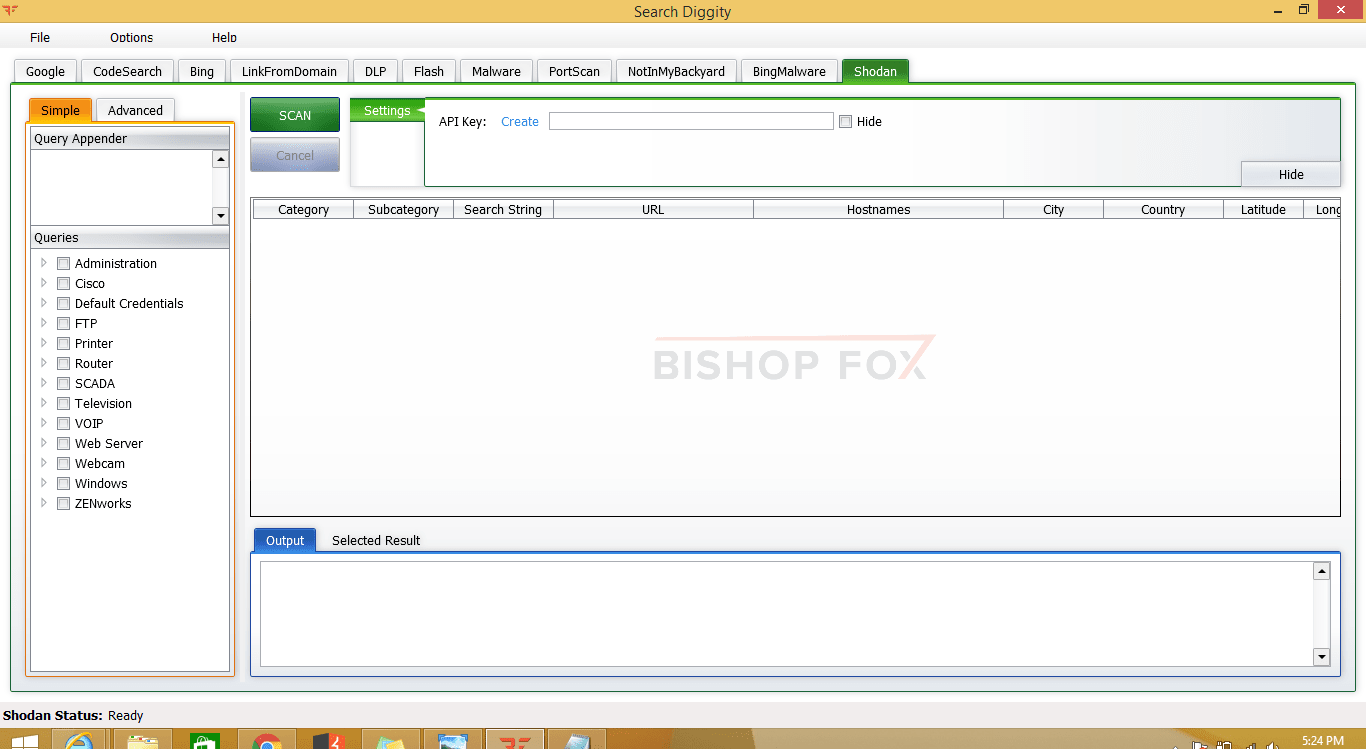Click the Windows Start button
Screen dimensions: 1366x749
point(24,741)
